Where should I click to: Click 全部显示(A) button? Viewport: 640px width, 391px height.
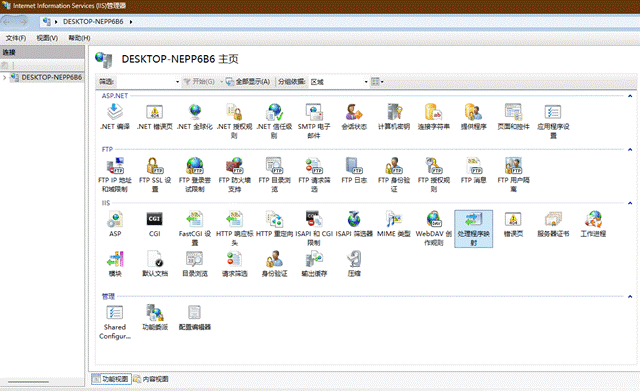pos(248,82)
